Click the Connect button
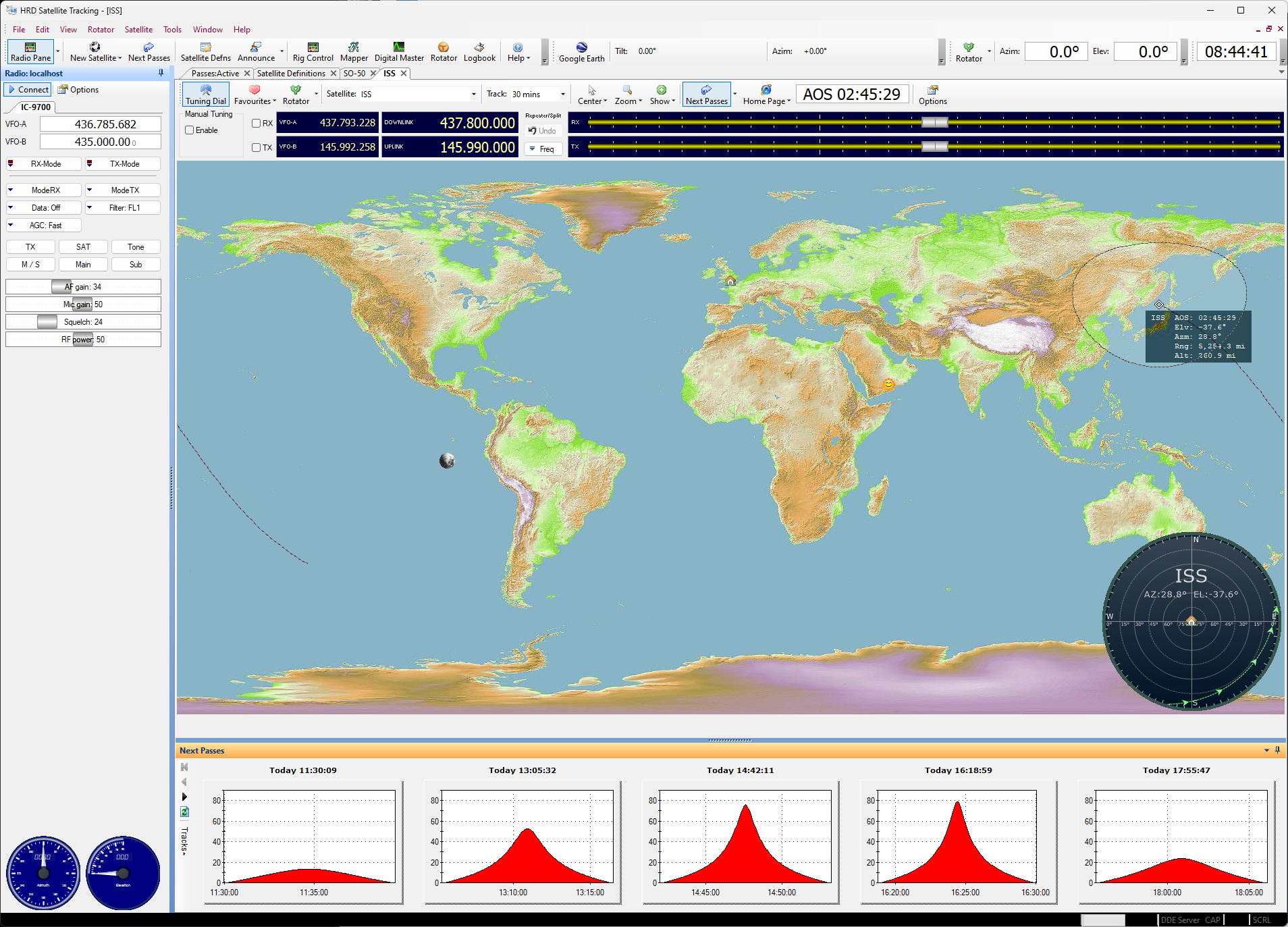Image resolution: width=1288 pixels, height=927 pixels. click(x=28, y=90)
